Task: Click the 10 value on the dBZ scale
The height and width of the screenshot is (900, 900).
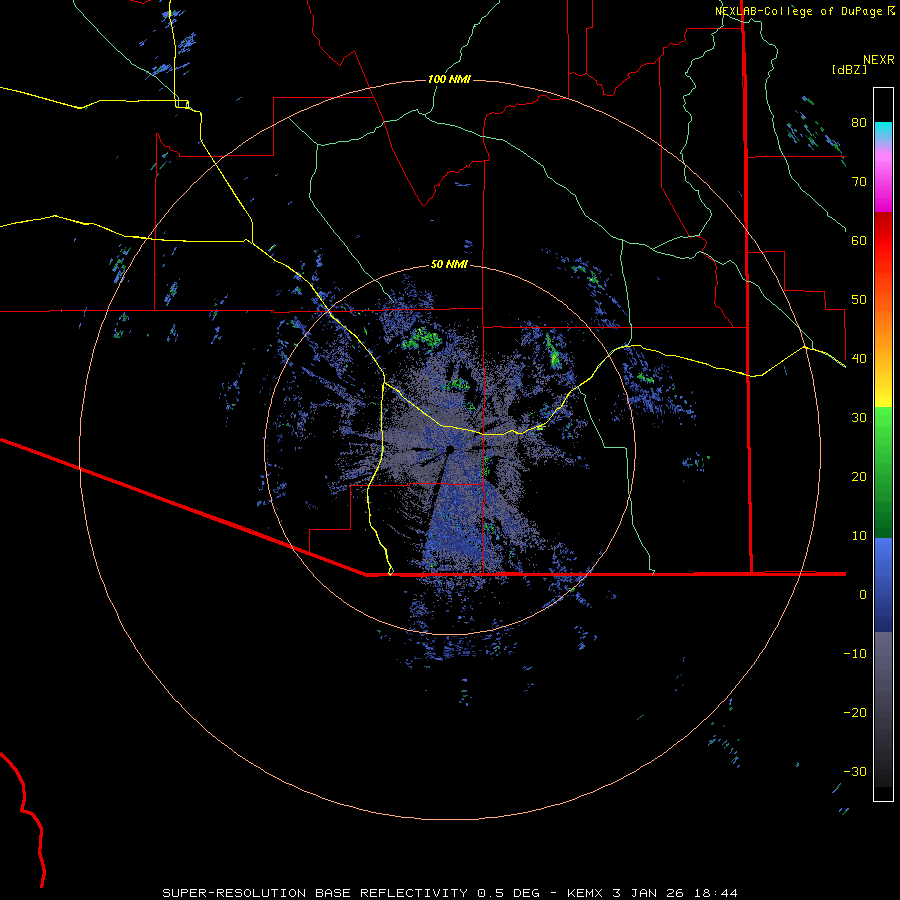Action: 859,536
